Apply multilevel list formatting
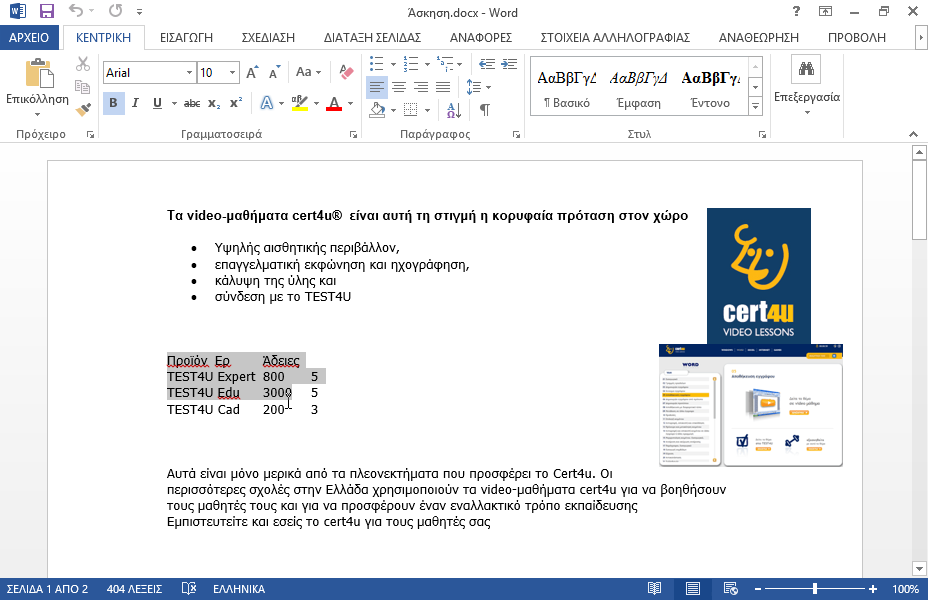The width and height of the screenshot is (928, 600). click(445, 64)
